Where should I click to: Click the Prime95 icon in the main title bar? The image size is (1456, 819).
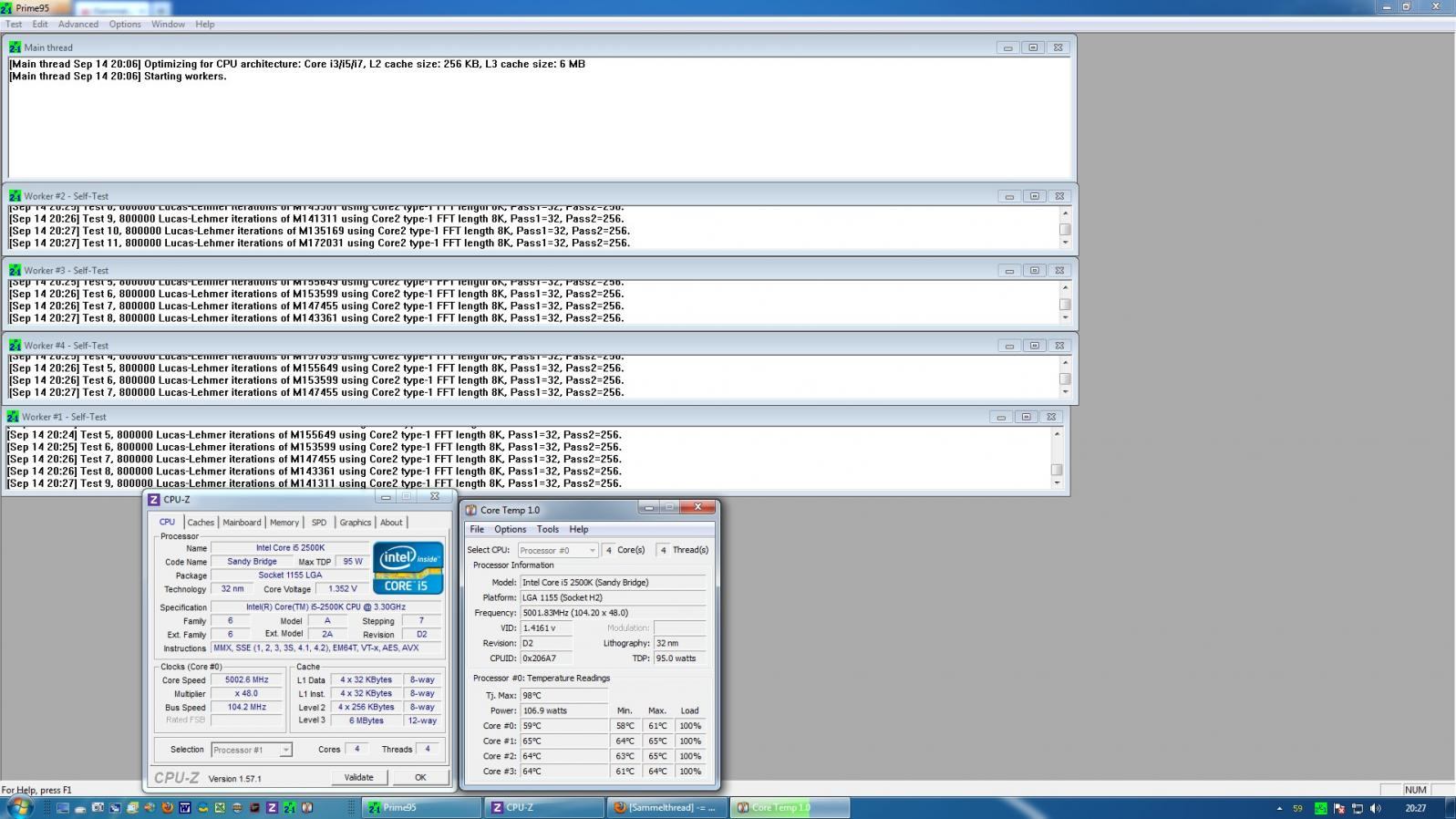[x=7, y=7]
